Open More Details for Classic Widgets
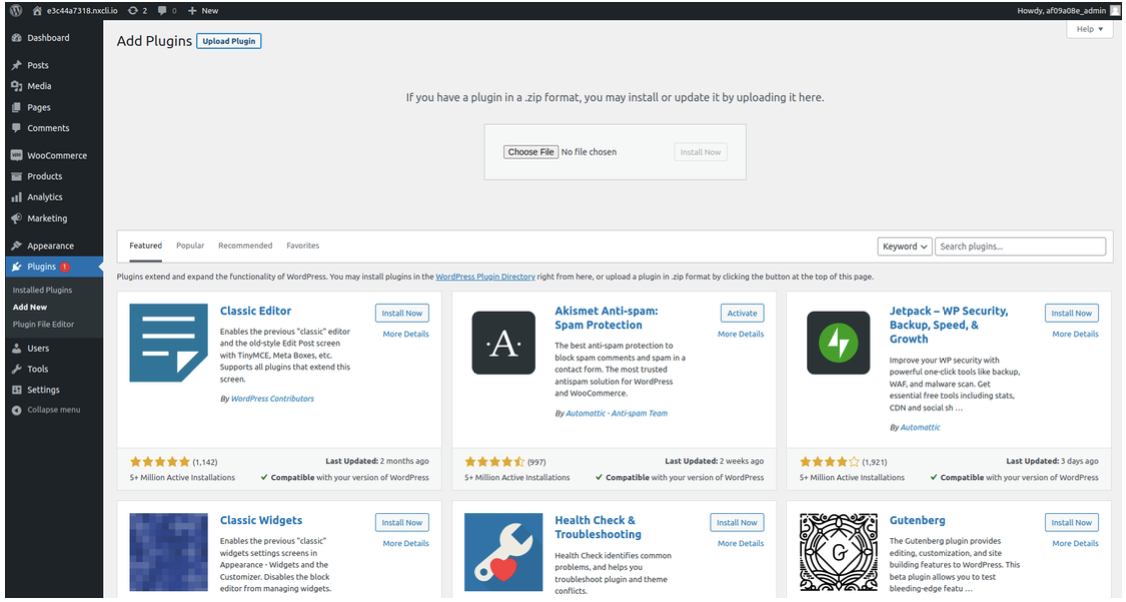The image size is (1126, 602). tap(406, 544)
